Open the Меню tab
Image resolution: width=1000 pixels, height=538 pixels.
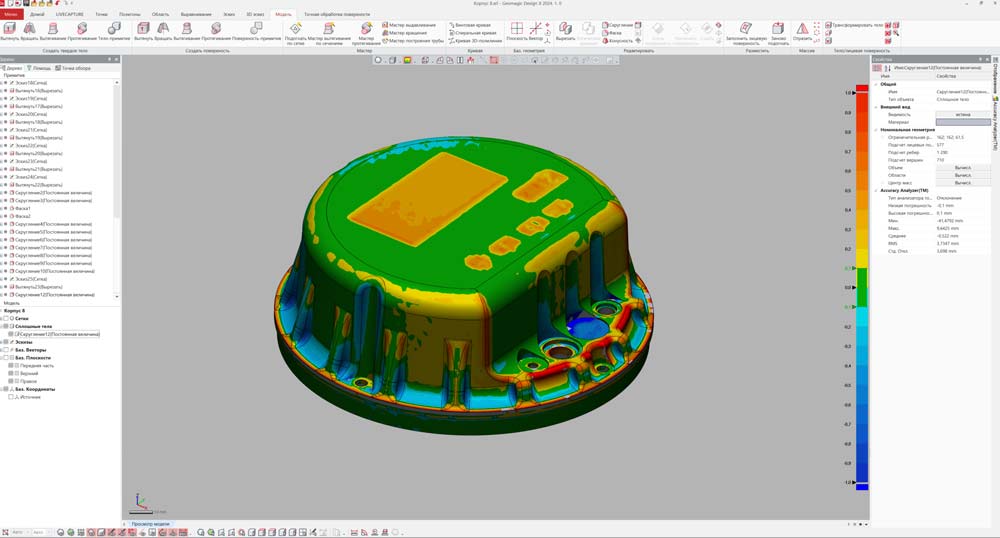(x=11, y=14)
